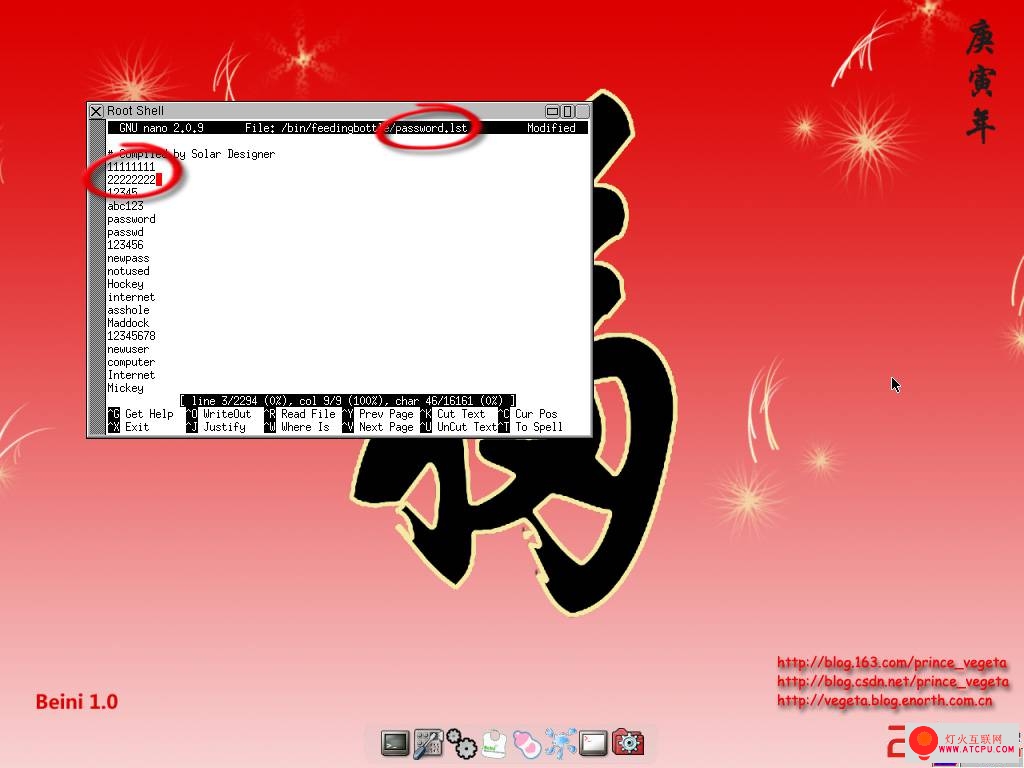Launch the white baby bib dock icon
This screenshot has width=1024, height=768.
[494, 744]
